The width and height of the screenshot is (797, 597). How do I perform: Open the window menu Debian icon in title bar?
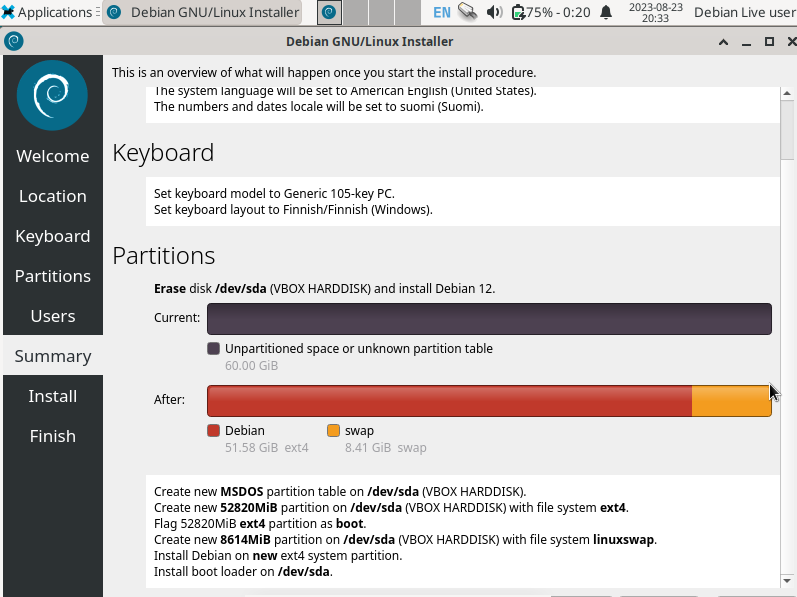click(x=14, y=41)
